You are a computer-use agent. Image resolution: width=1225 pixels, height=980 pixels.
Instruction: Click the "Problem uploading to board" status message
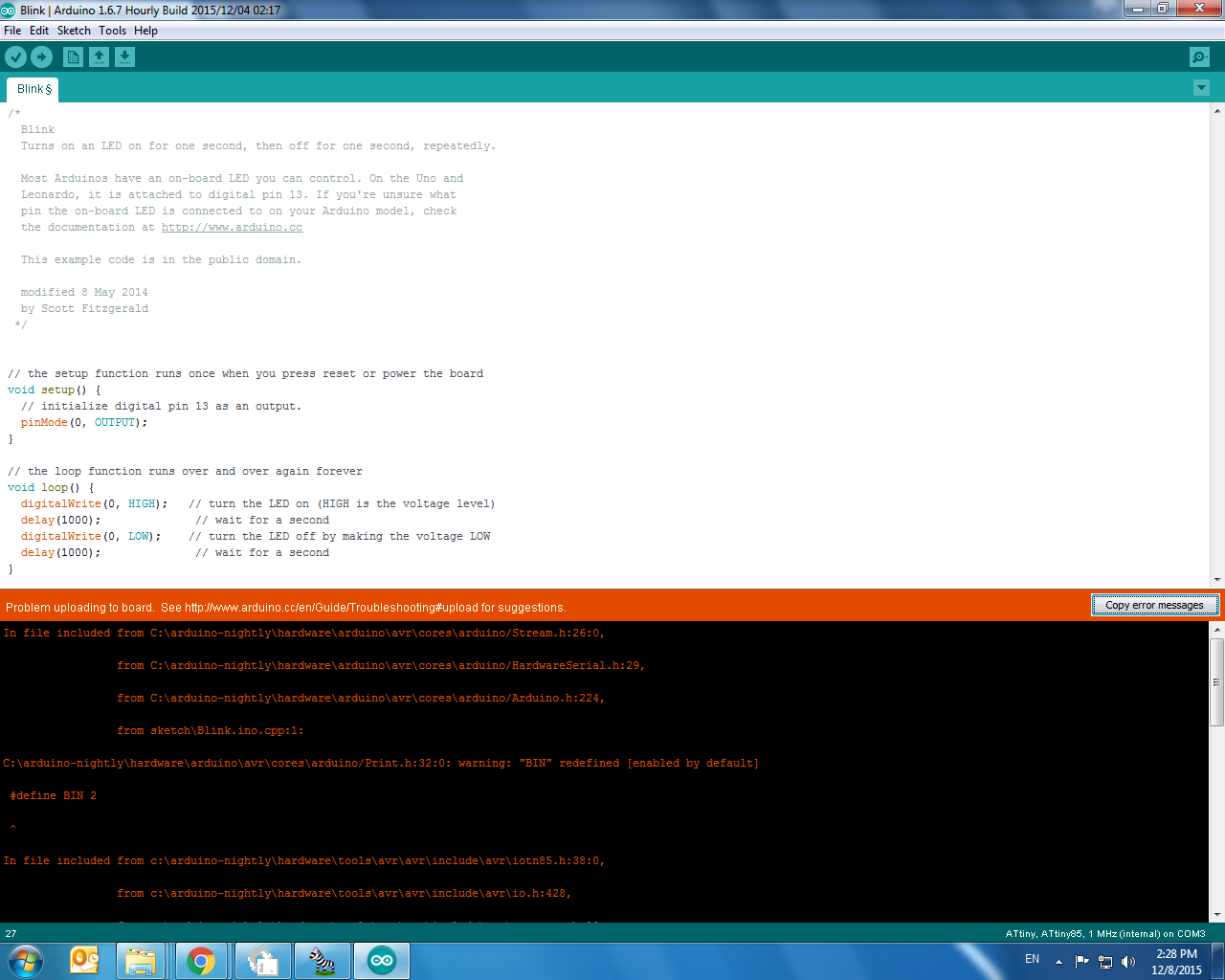tap(286, 608)
